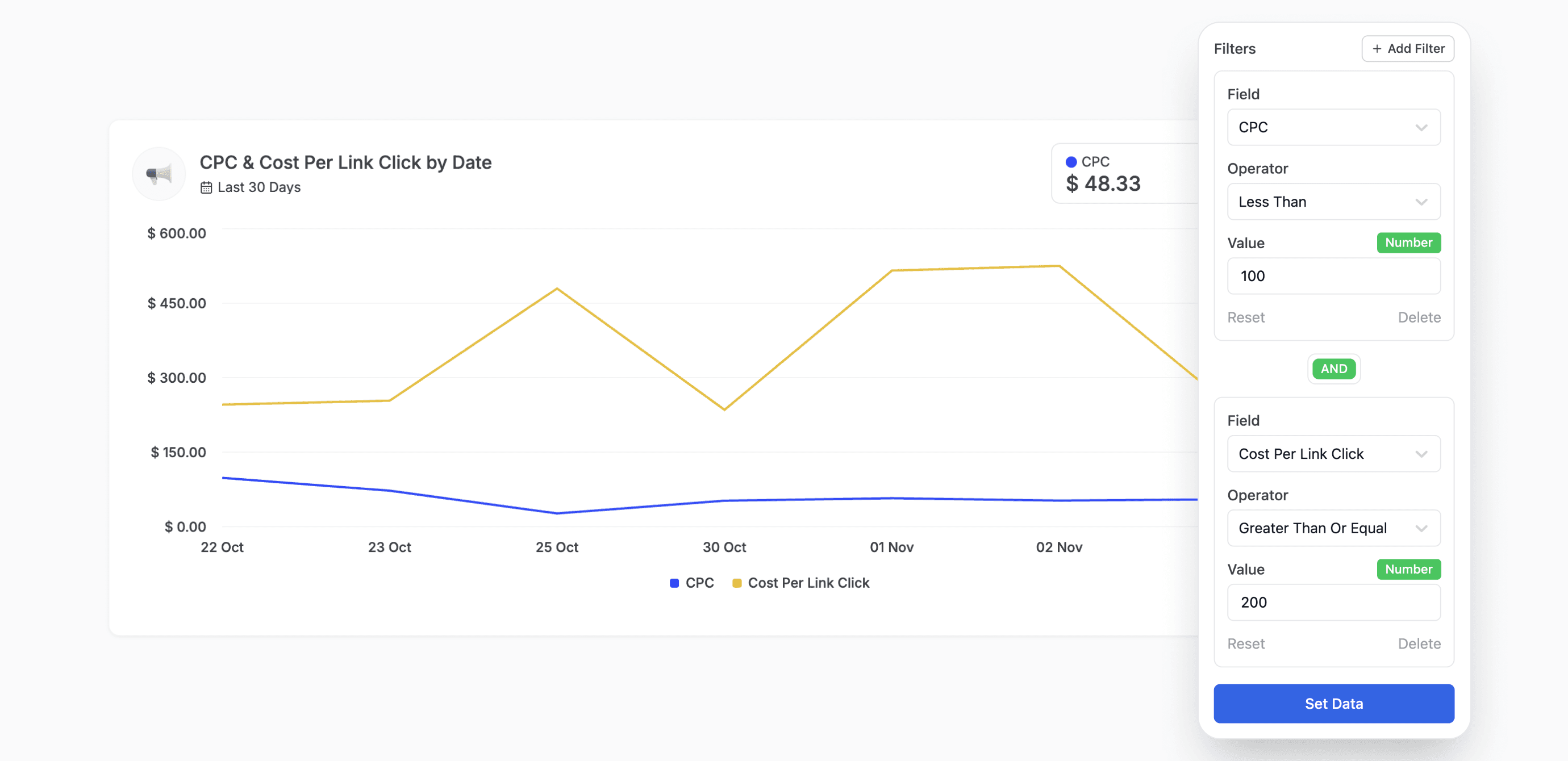
Task: Click the green Number badge for second filter
Action: [1408, 569]
